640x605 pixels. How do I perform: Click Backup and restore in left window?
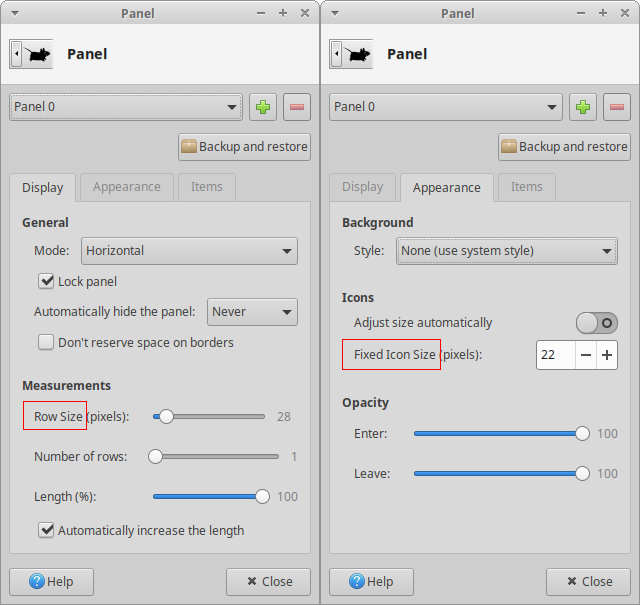pyautogui.click(x=244, y=147)
